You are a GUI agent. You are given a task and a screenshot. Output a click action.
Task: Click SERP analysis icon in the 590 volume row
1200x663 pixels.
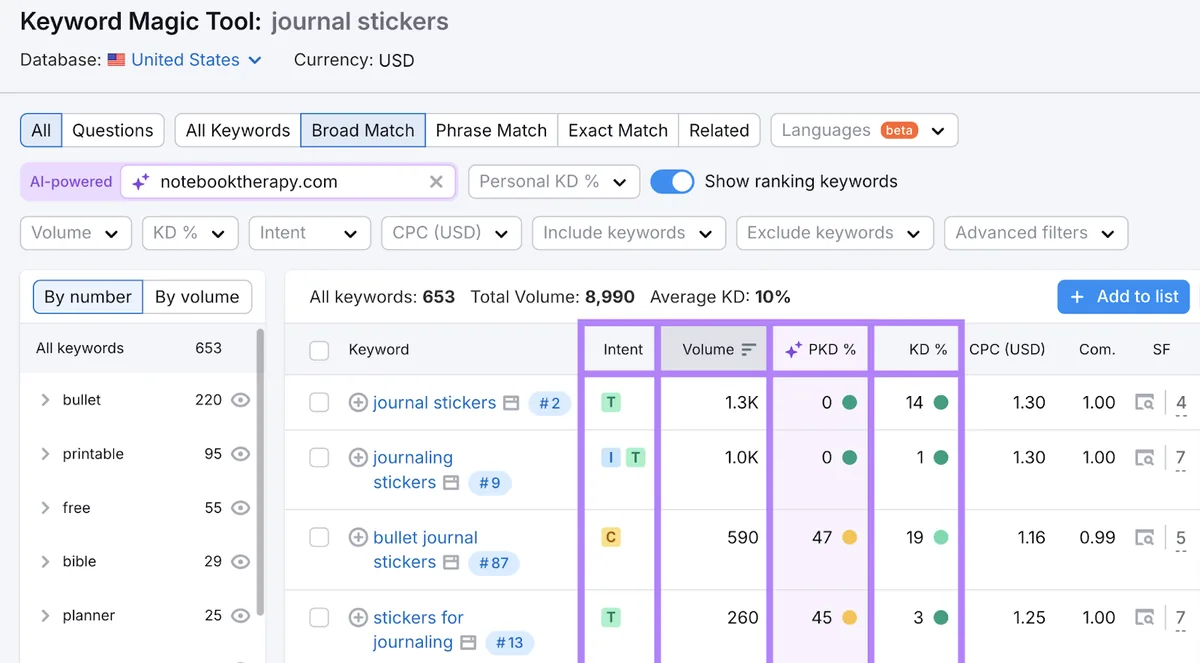click(x=1144, y=538)
